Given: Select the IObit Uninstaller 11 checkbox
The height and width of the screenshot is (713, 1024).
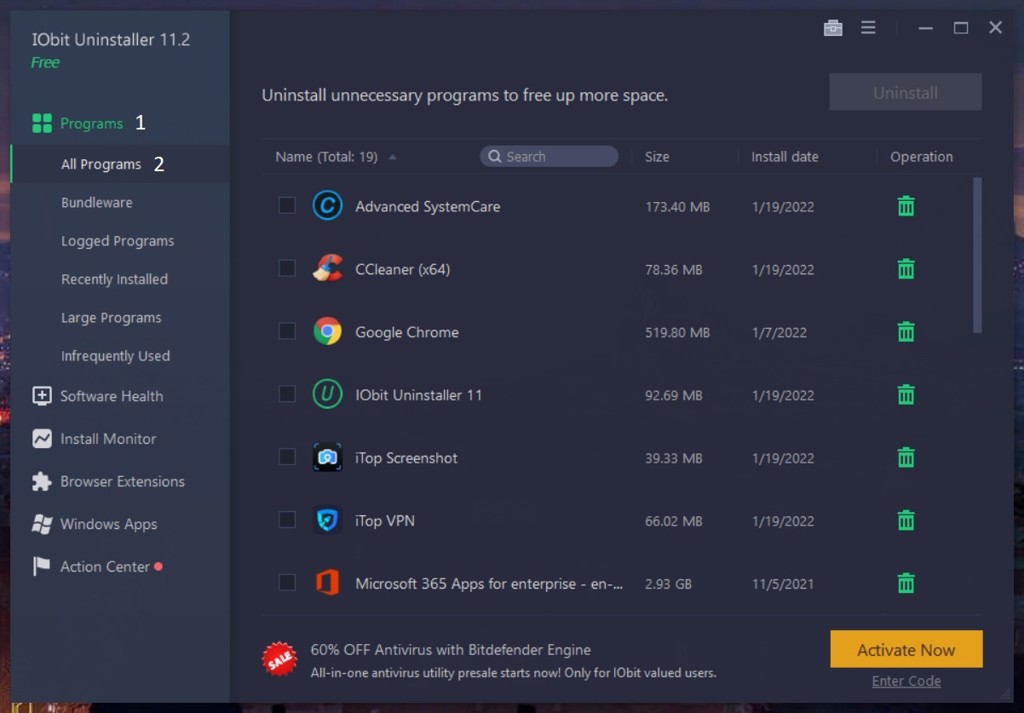Looking at the screenshot, I should (x=287, y=394).
